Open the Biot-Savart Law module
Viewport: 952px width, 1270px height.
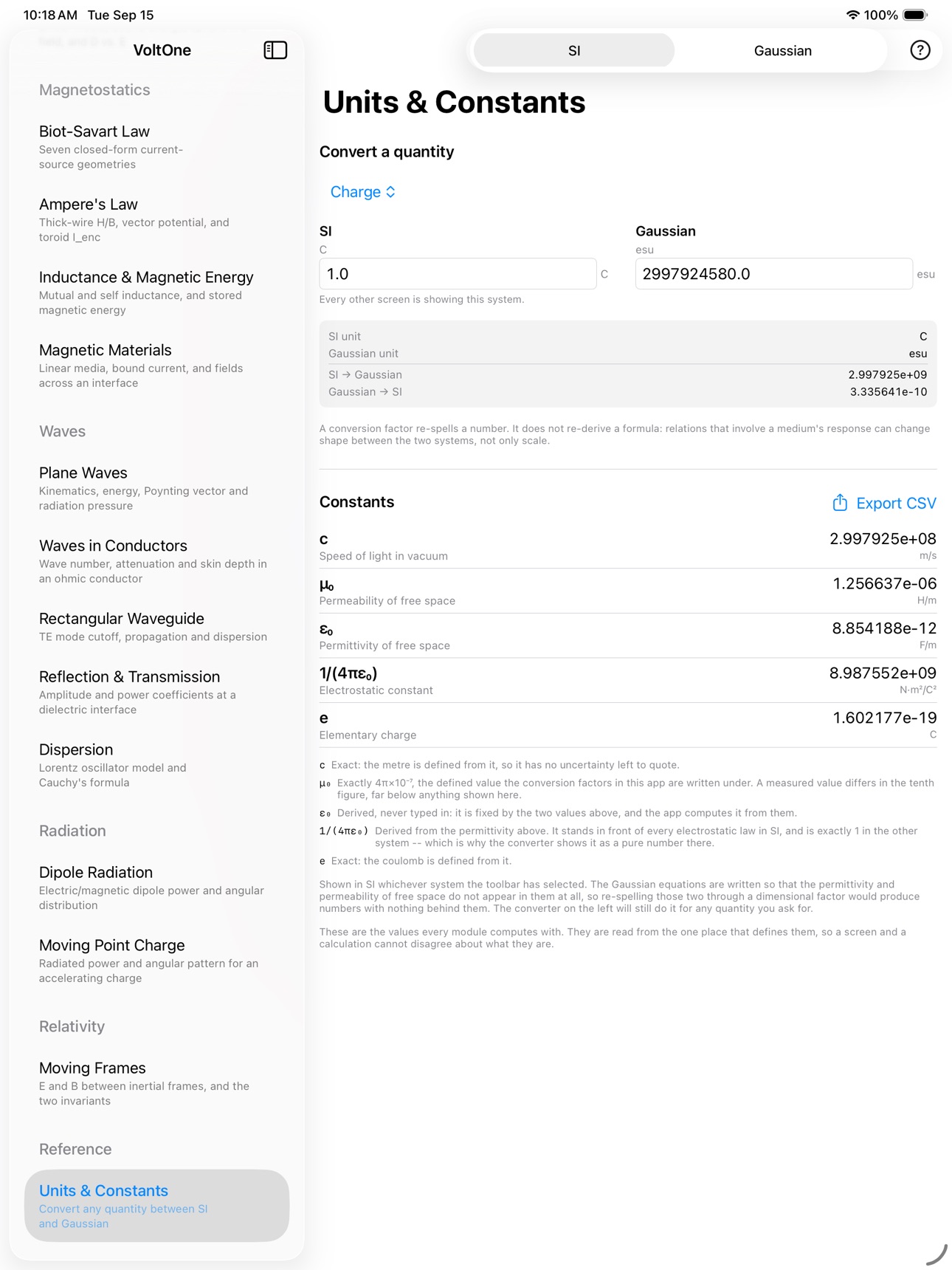point(156,147)
